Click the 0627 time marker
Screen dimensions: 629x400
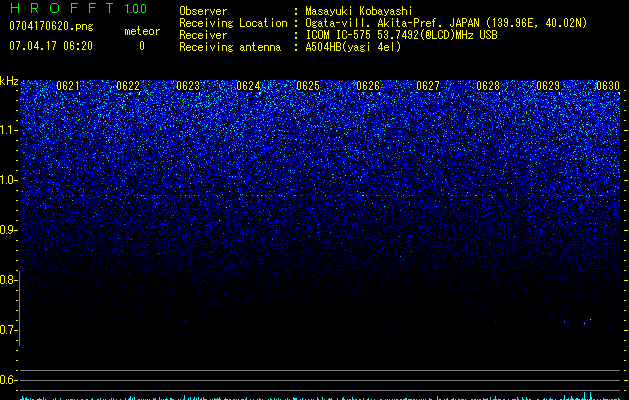click(428, 86)
